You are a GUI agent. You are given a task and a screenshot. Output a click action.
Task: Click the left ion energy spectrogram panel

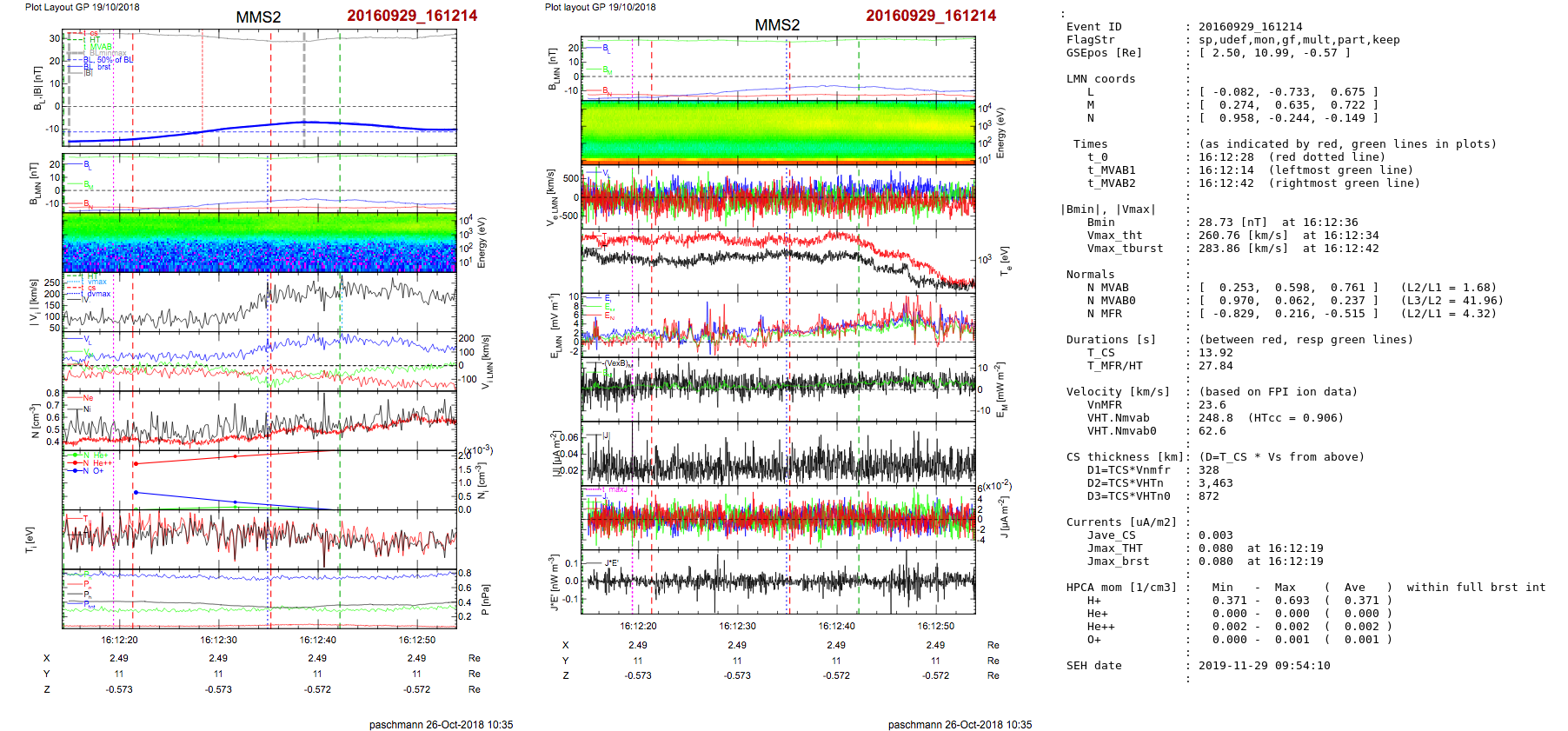coord(259,243)
